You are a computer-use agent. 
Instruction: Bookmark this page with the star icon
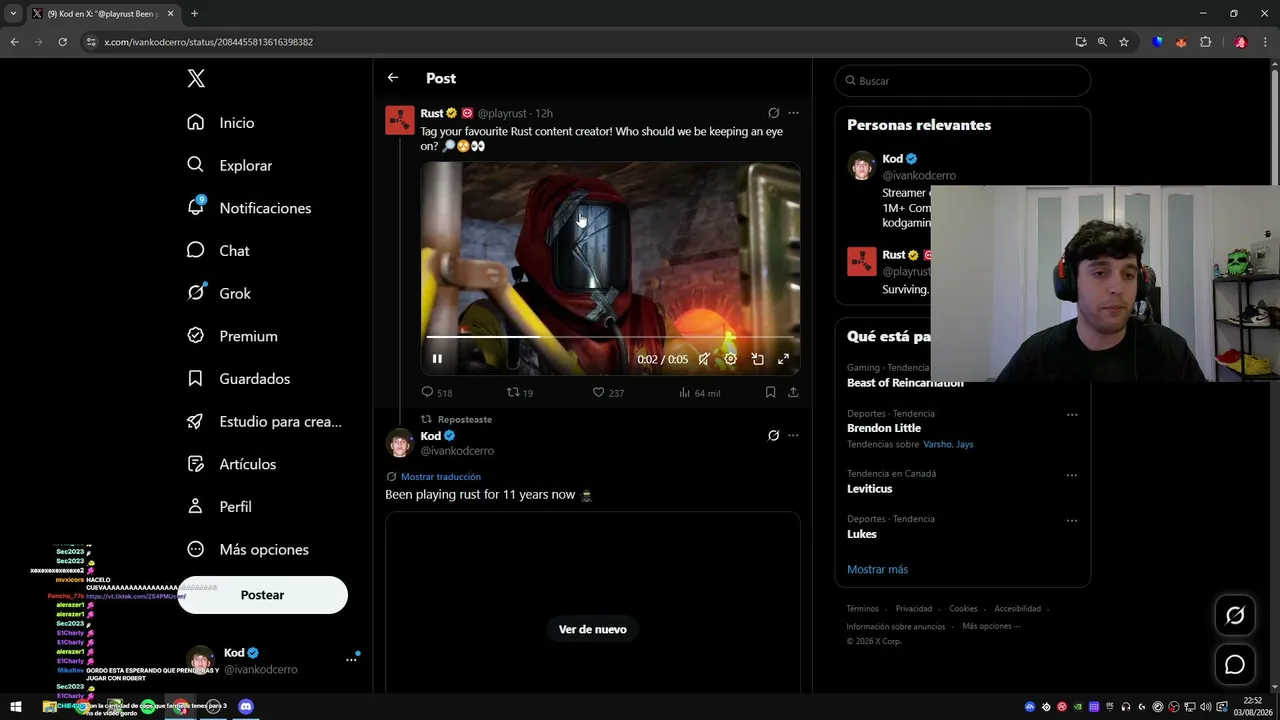[1124, 42]
